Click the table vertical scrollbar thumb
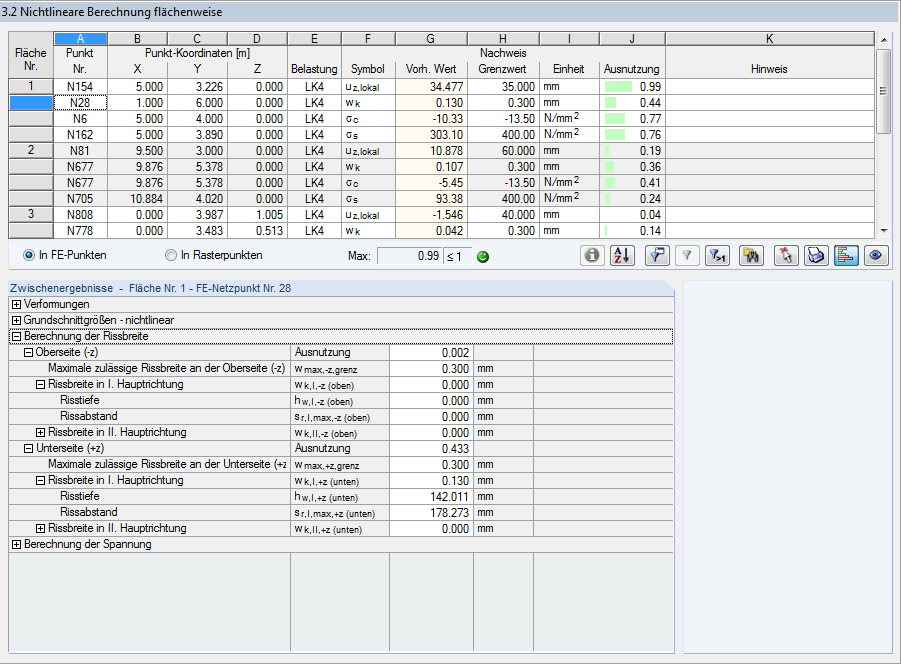 884,91
